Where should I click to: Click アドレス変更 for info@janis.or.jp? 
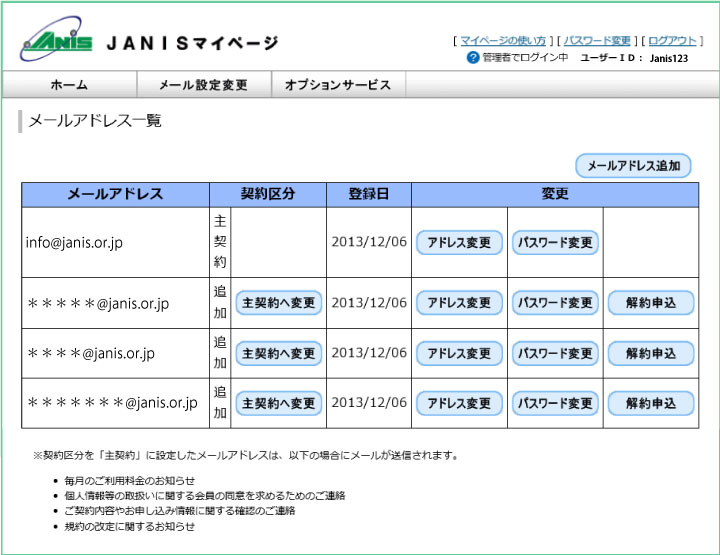(459, 243)
